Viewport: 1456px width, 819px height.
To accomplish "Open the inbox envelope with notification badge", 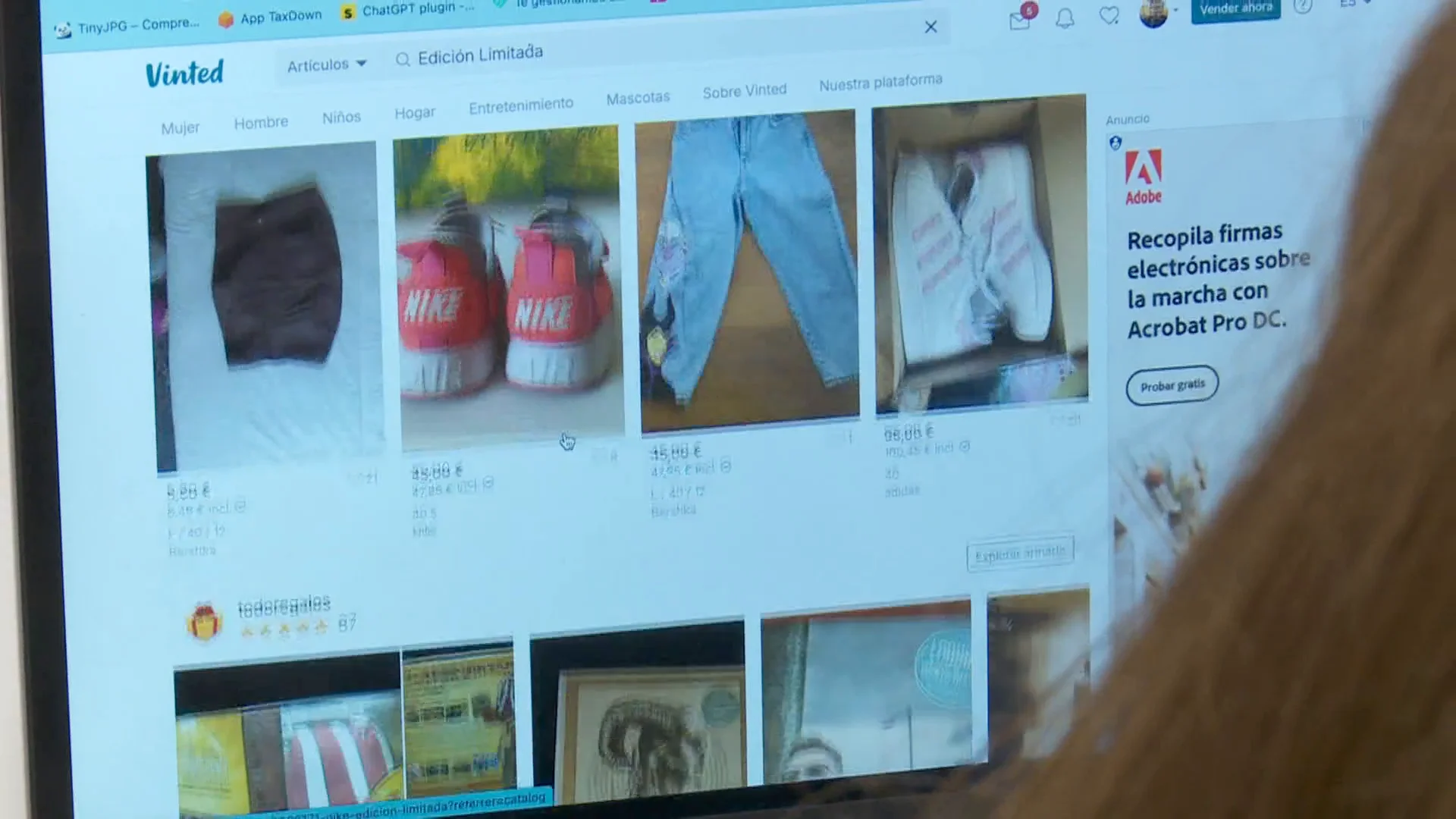I will point(1021,20).
